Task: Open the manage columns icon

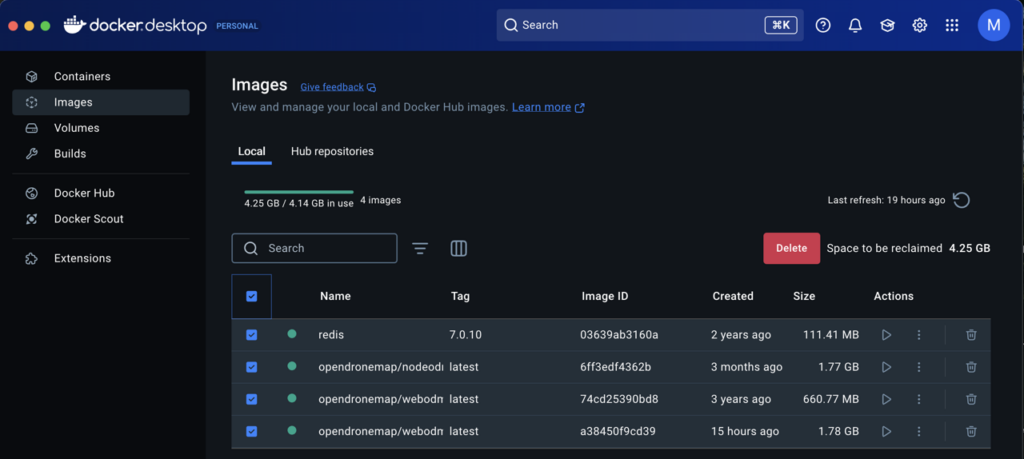Action: point(458,248)
